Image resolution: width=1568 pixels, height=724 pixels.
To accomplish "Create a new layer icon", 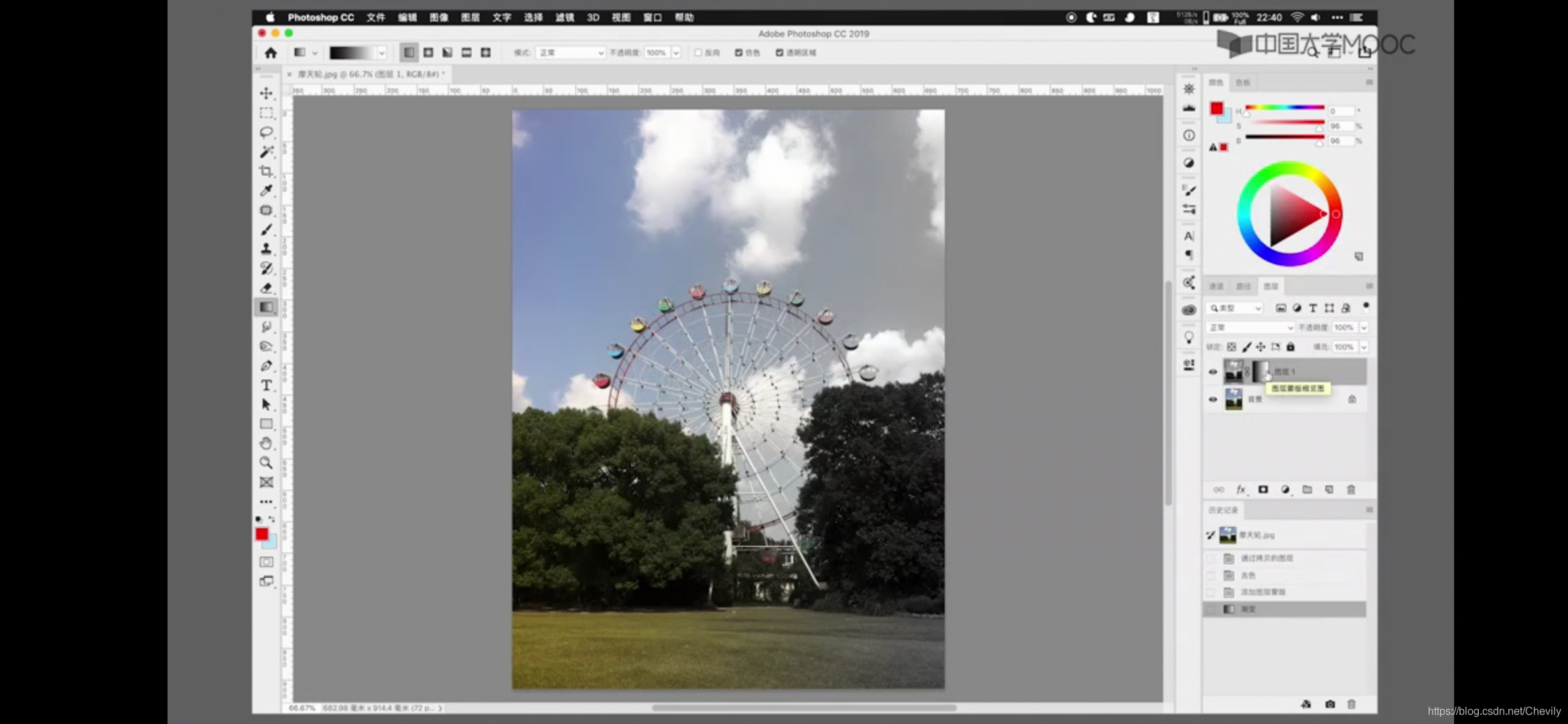I will (1329, 489).
